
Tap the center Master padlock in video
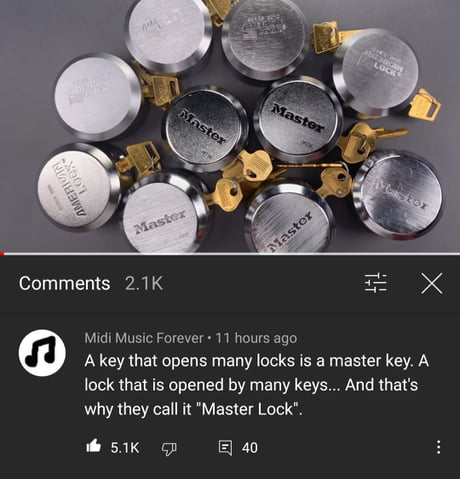(205, 128)
